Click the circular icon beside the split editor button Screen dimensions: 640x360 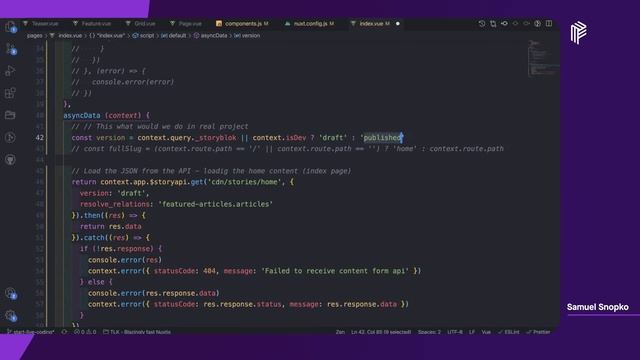[538, 24]
